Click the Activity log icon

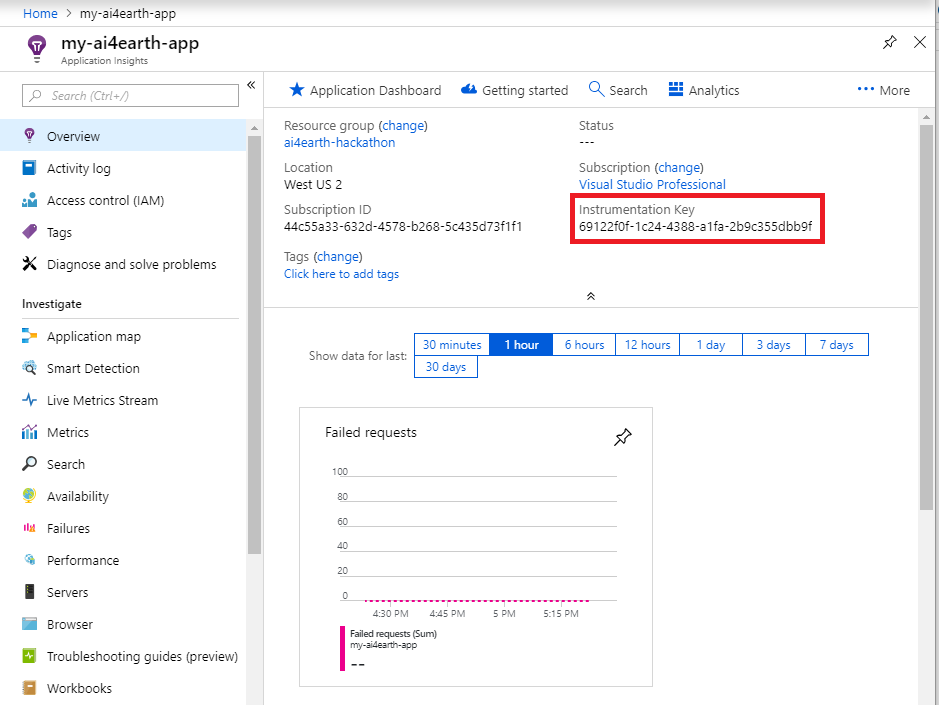click(29, 168)
